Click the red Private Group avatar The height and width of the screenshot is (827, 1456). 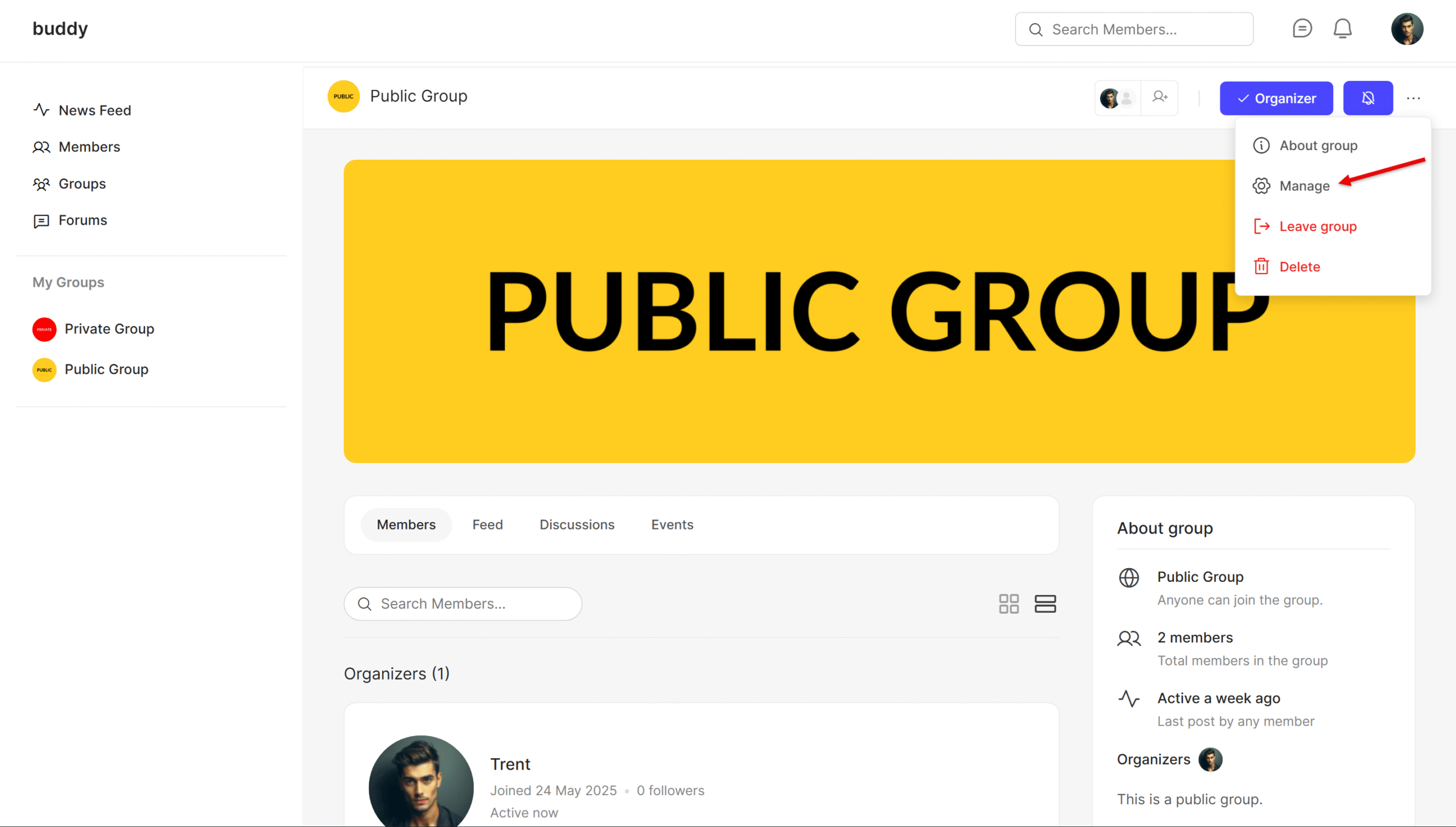(x=44, y=329)
